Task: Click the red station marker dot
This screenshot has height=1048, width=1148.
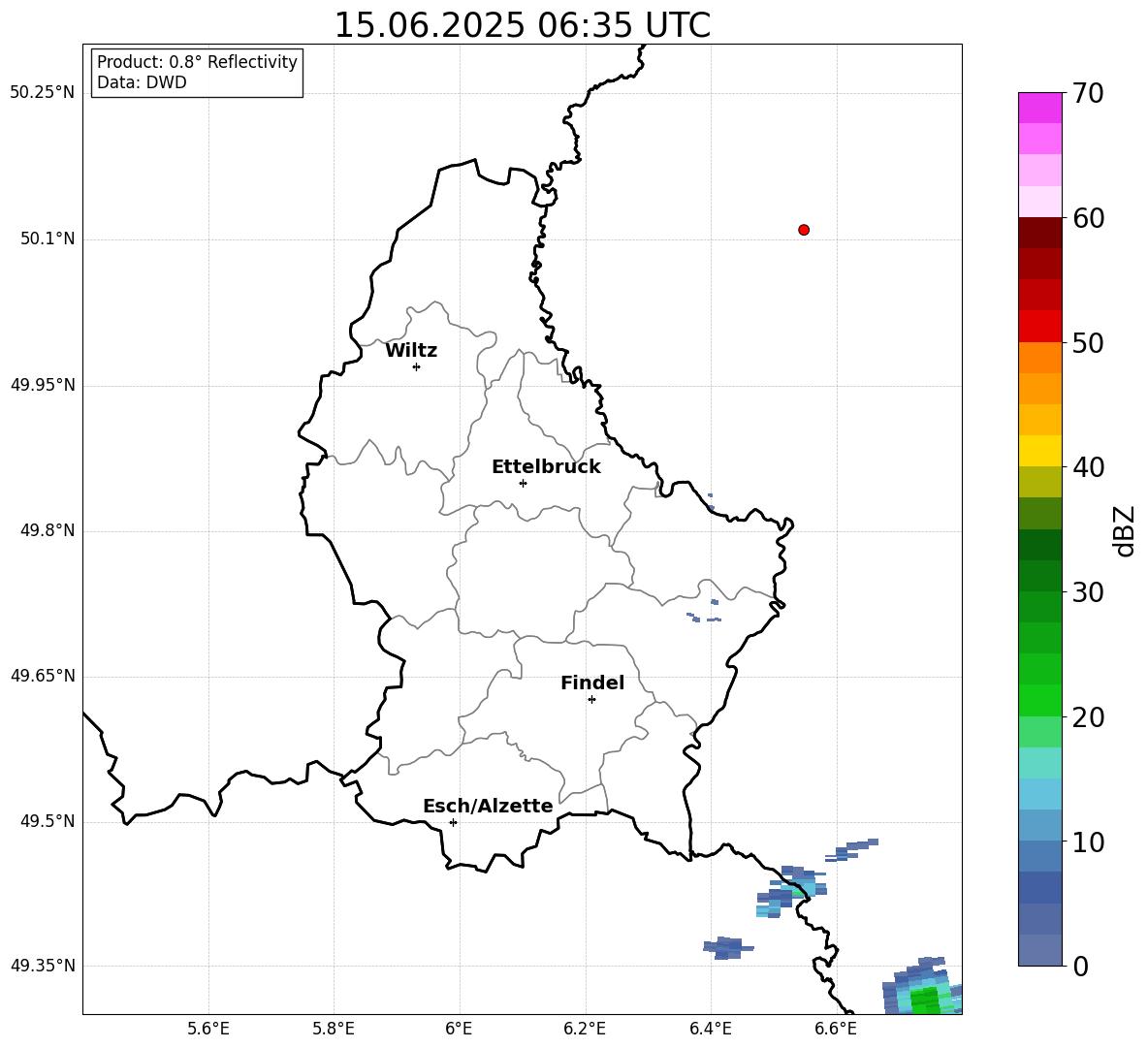Action: coord(804,230)
